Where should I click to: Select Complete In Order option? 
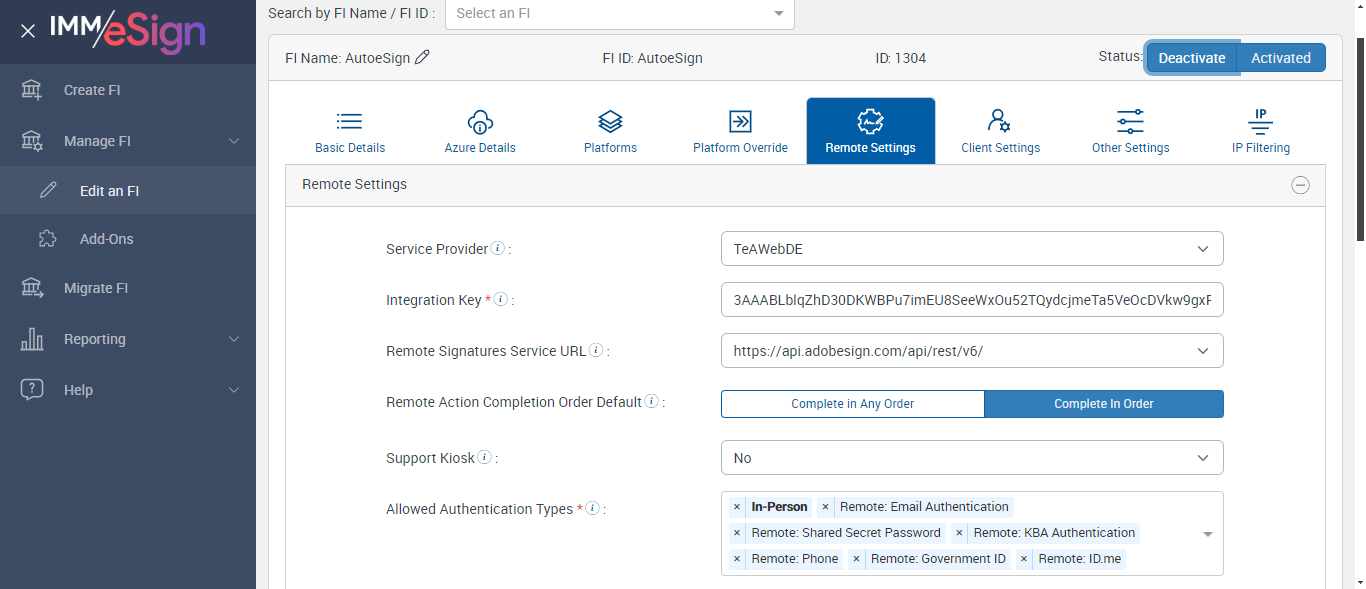tap(1103, 404)
